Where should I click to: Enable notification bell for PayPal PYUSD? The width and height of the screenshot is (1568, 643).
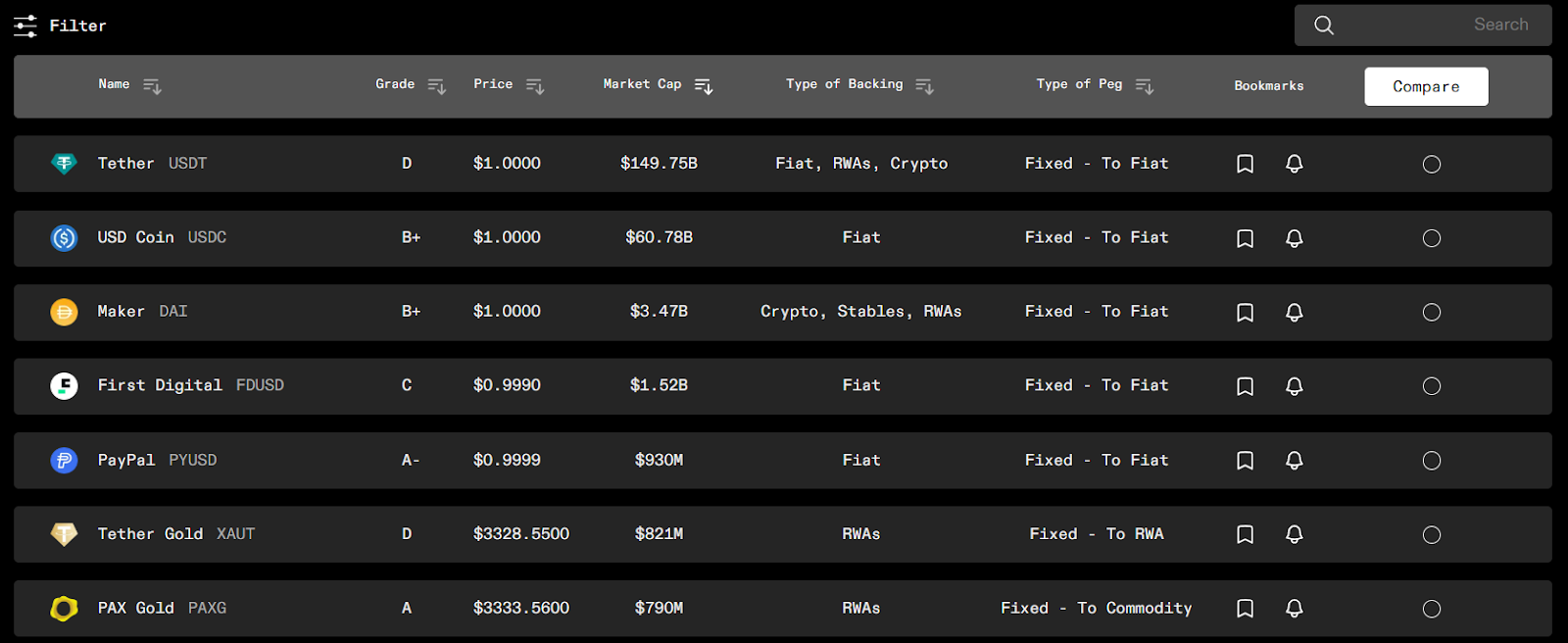pyautogui.click(x=1294, y=461)
